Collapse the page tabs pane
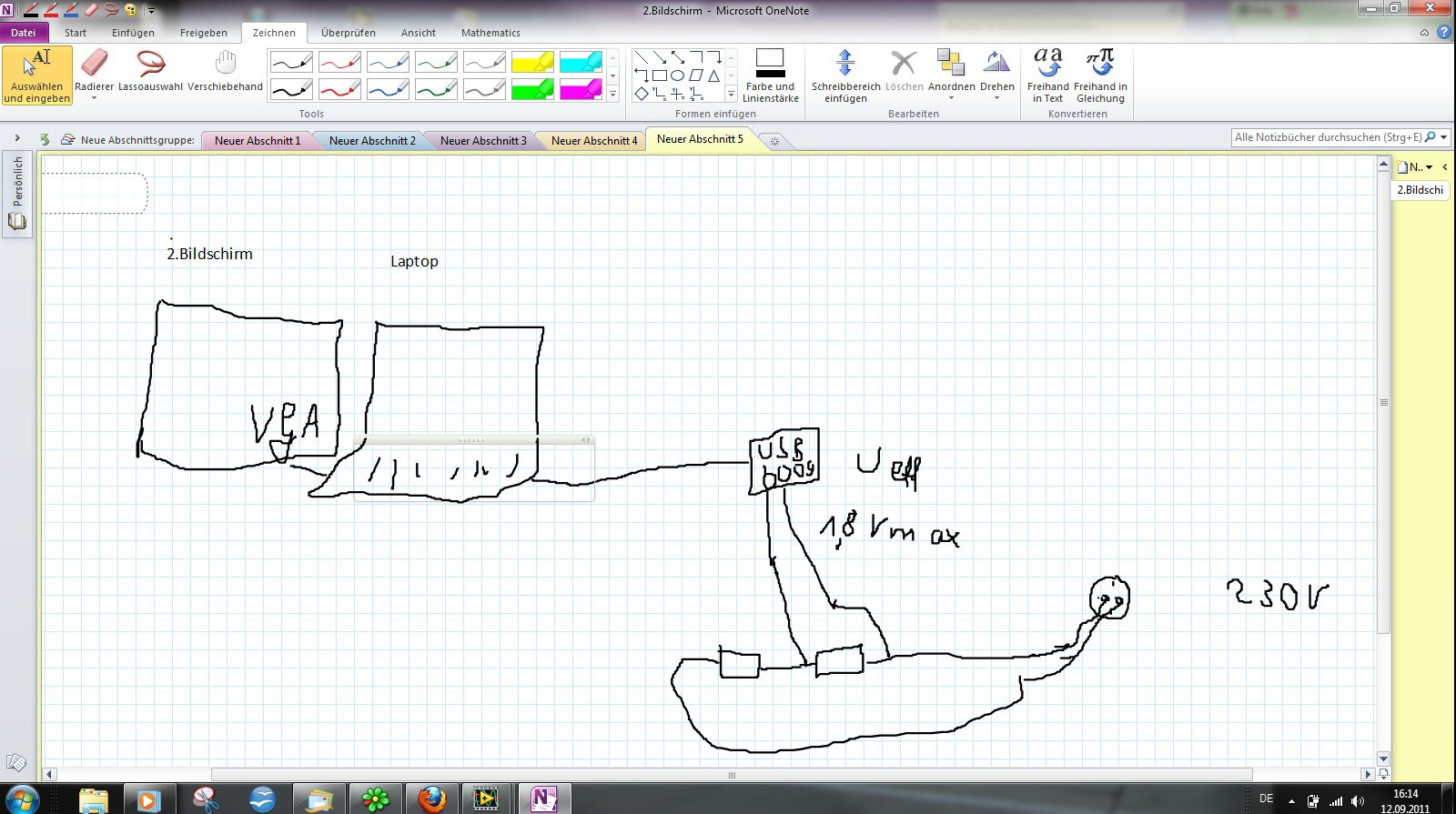Image resolution: width=1456 pixels, height=814 pixels. pyautogui.click(x=1445, y=167)
